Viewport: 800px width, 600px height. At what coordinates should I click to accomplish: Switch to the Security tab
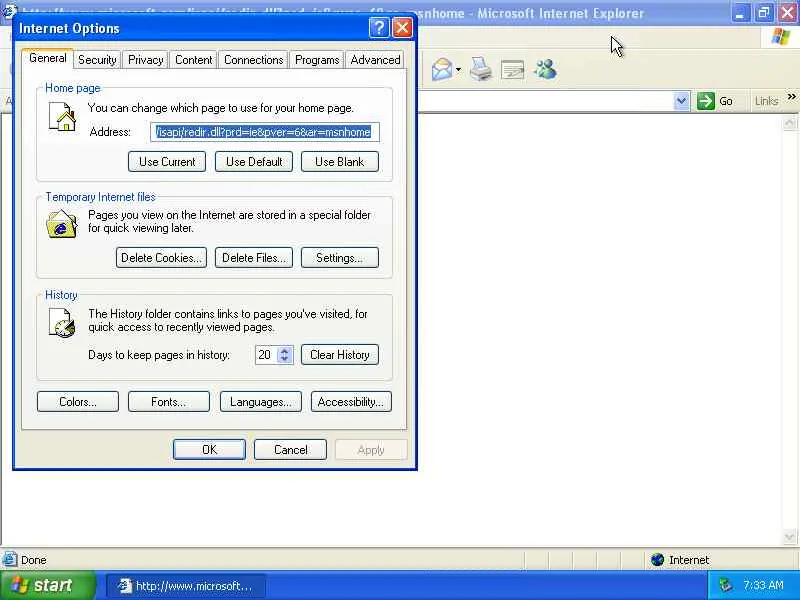[97, 60]
